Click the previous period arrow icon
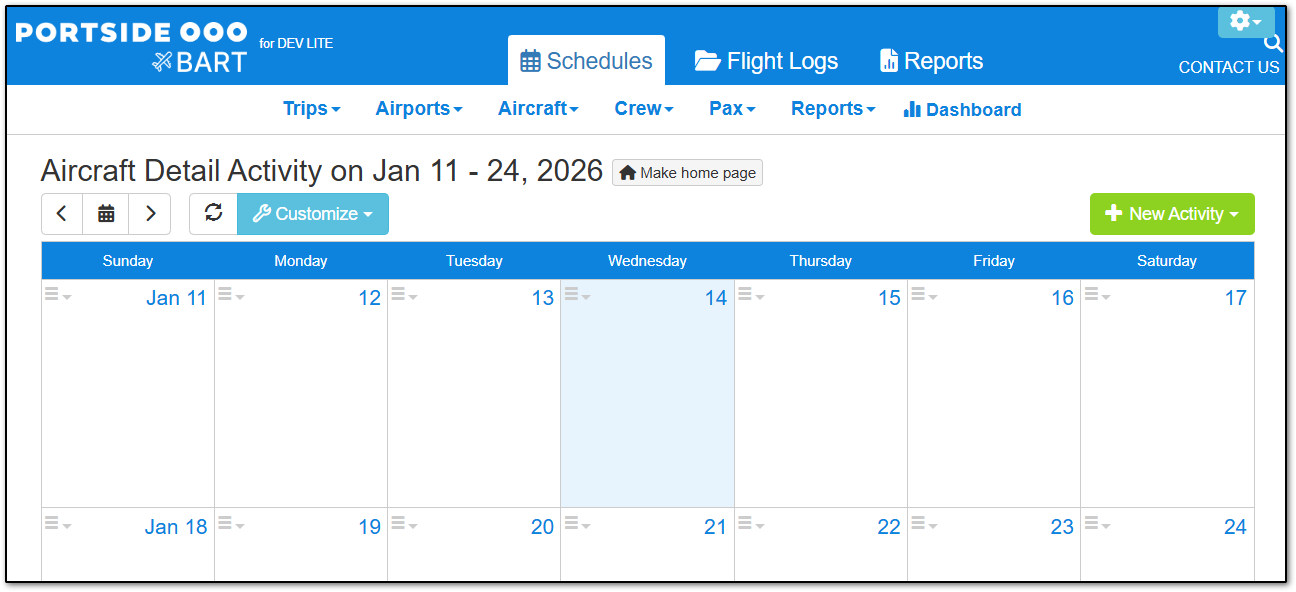This screenshot has height=592, width=1296. (62, 214)
